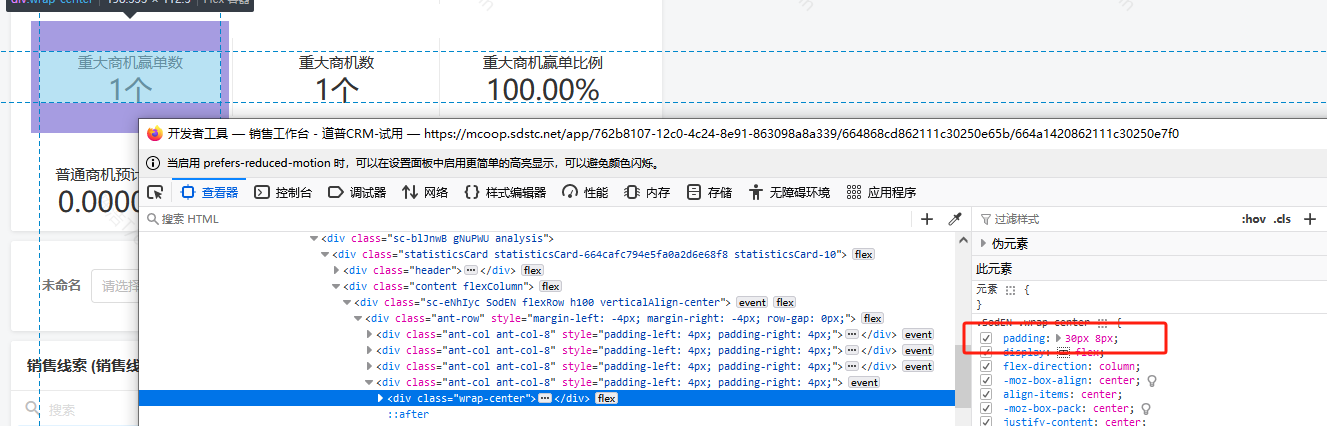Open the 网络 network tab
Image resolution: width=1327 pixels, height=426 pixels.
[425, 192]
